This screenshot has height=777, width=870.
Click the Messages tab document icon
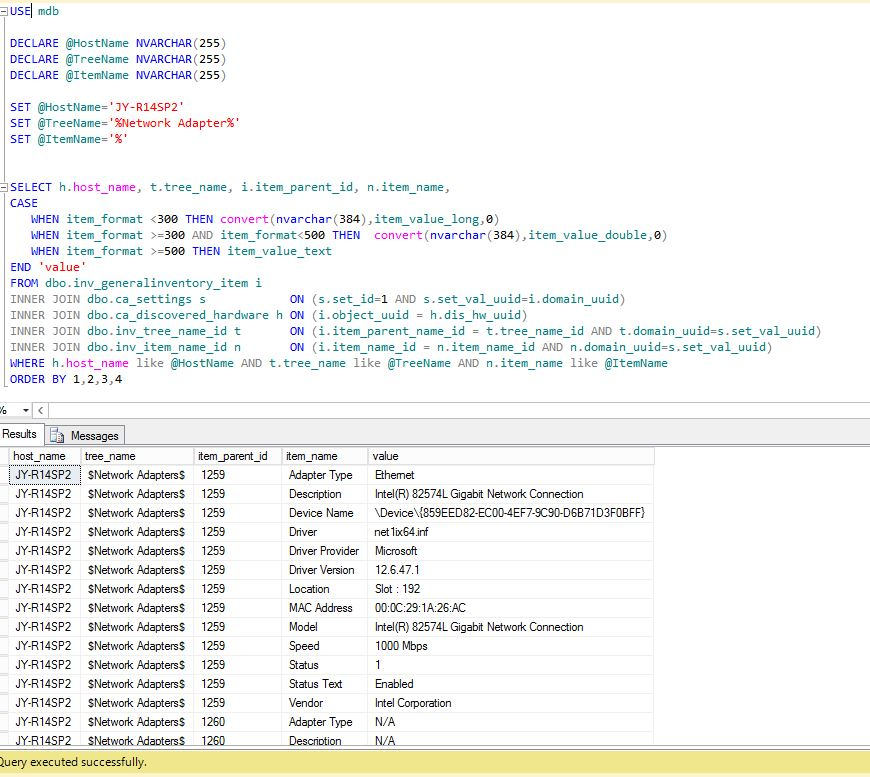pyautogui.click(x=57, y=435)
